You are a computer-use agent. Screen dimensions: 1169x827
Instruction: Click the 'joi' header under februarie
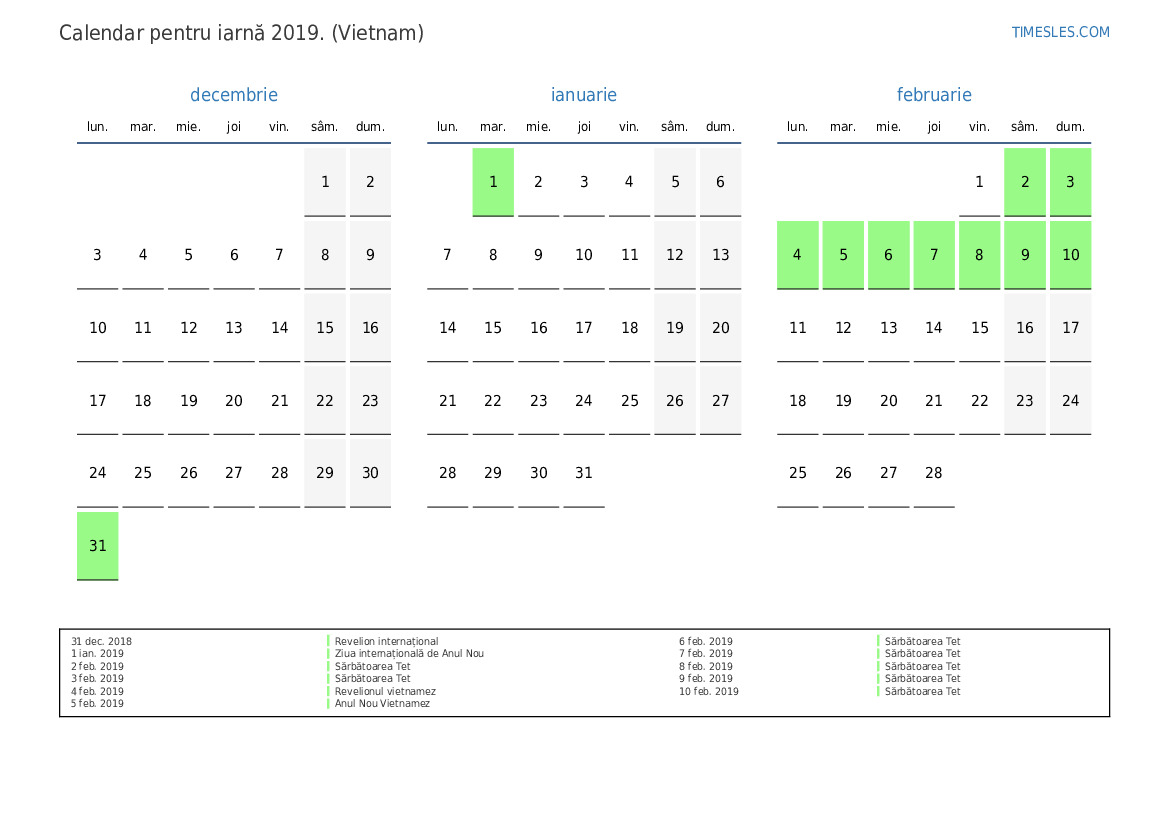click(x=934, y=127)
